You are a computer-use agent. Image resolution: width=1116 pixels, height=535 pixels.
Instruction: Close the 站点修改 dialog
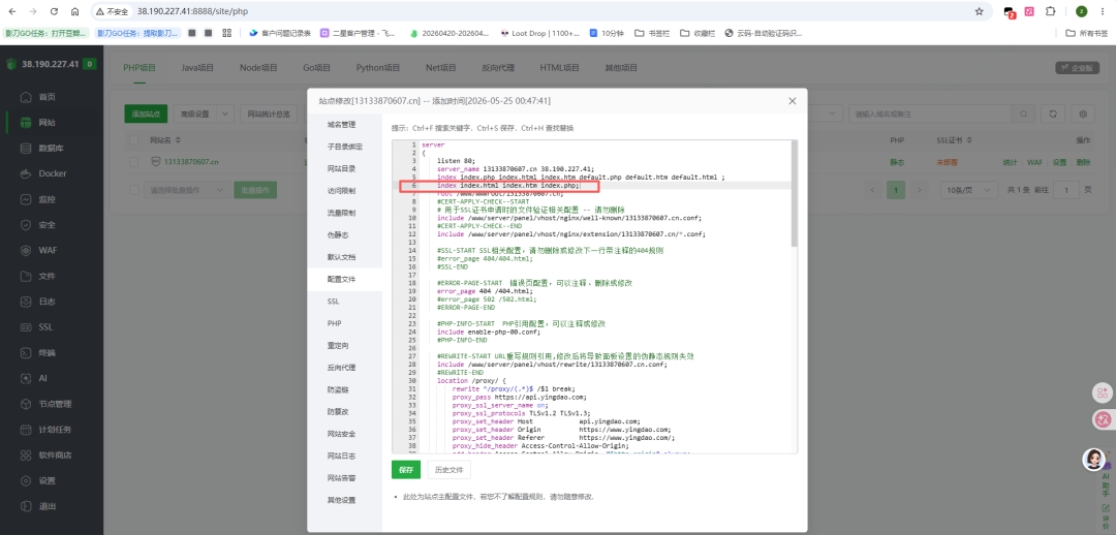point(792,101)
